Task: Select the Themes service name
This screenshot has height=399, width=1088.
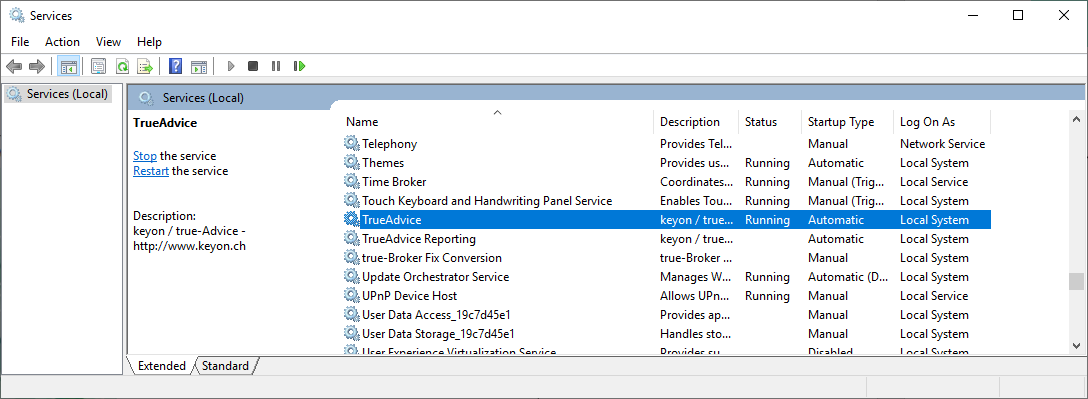Action: point(383,163)
